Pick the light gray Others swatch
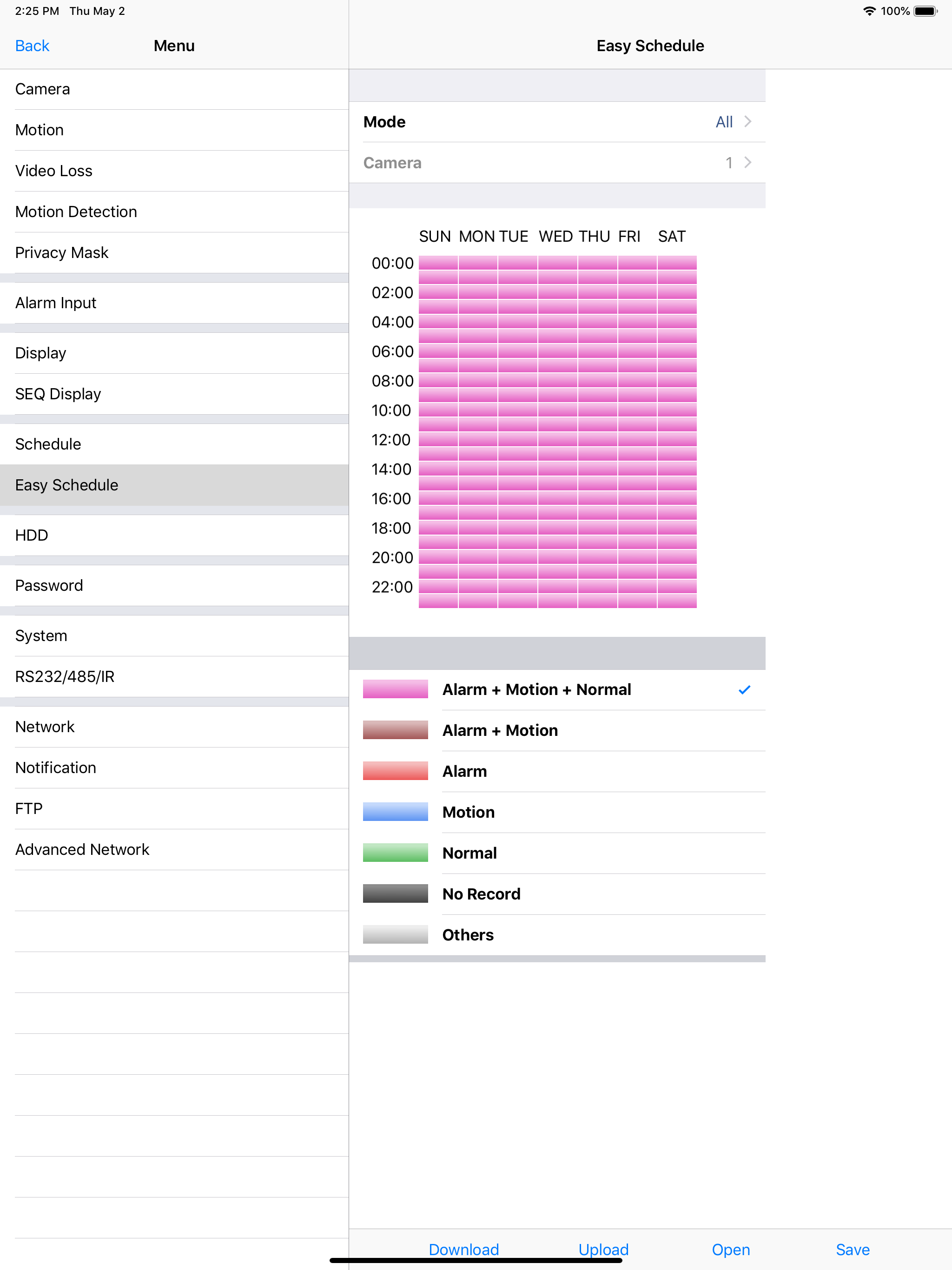The height and width of the screenshot is (1270, 952). pyautogui.click(x=395, y=934)
